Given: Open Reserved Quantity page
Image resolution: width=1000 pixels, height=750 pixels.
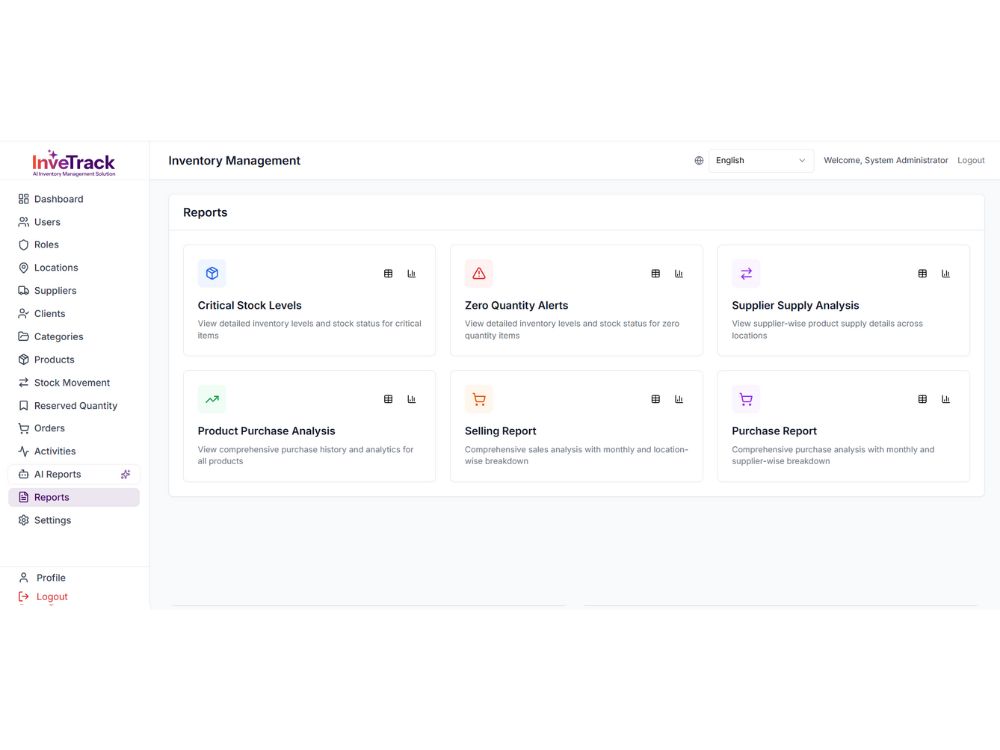Looking at the screenshot, I should point(74,406).
